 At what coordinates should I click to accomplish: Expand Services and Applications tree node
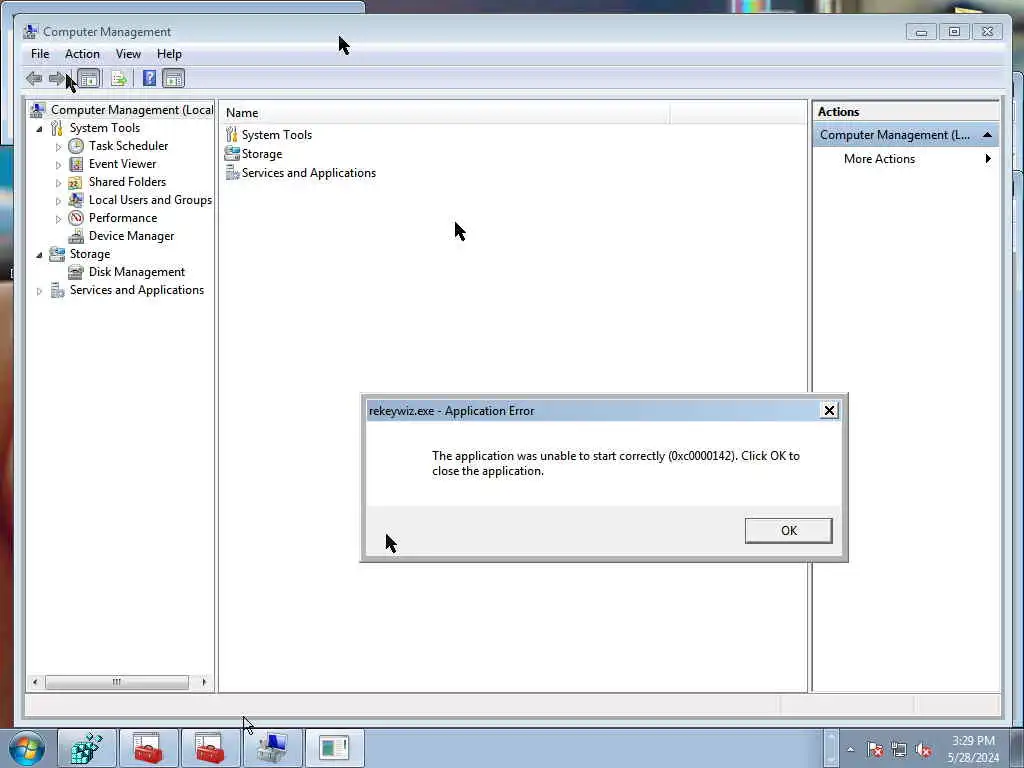tap(39, 291)
